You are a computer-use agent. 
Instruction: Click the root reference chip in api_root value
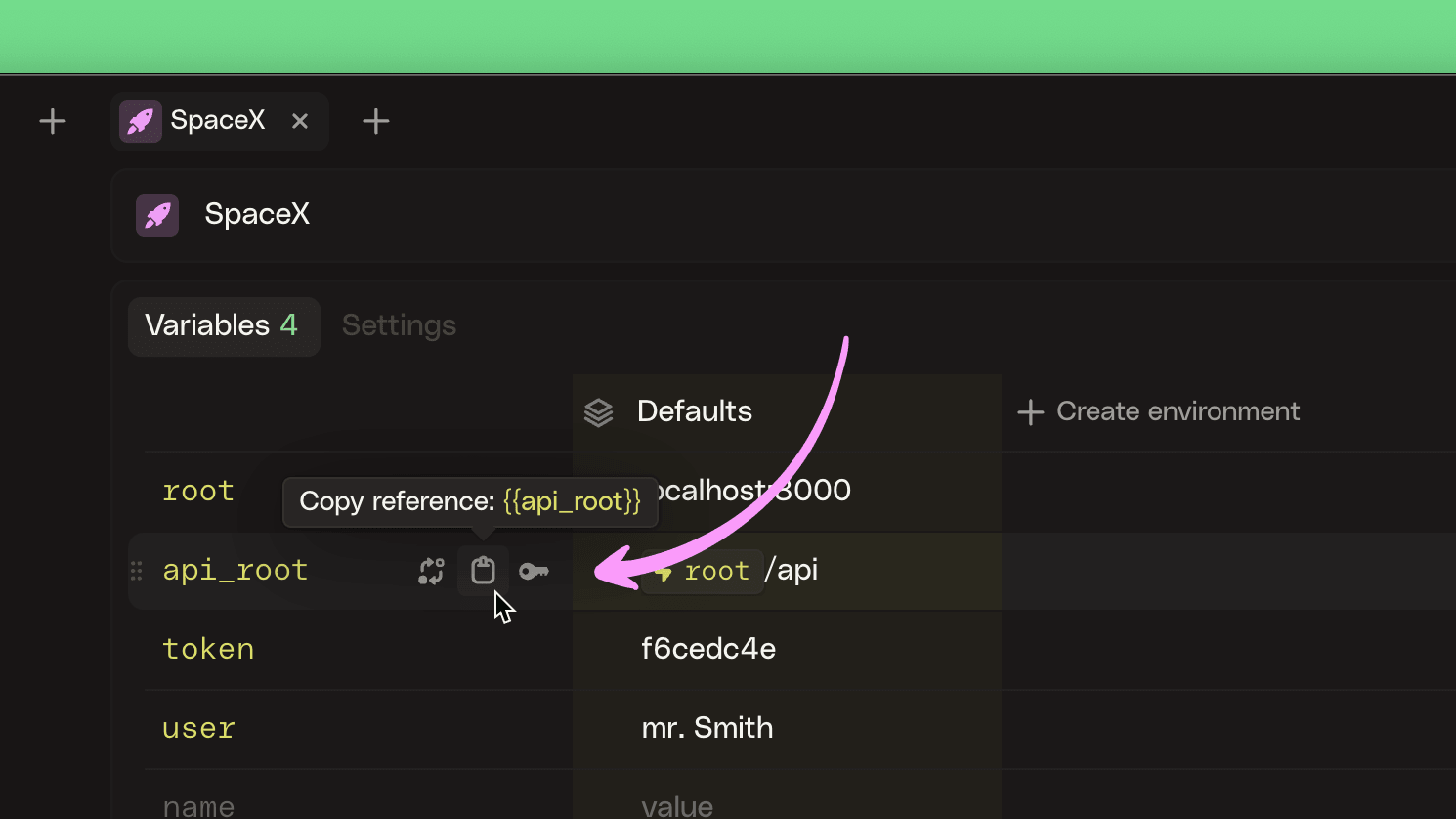[702, 571]
